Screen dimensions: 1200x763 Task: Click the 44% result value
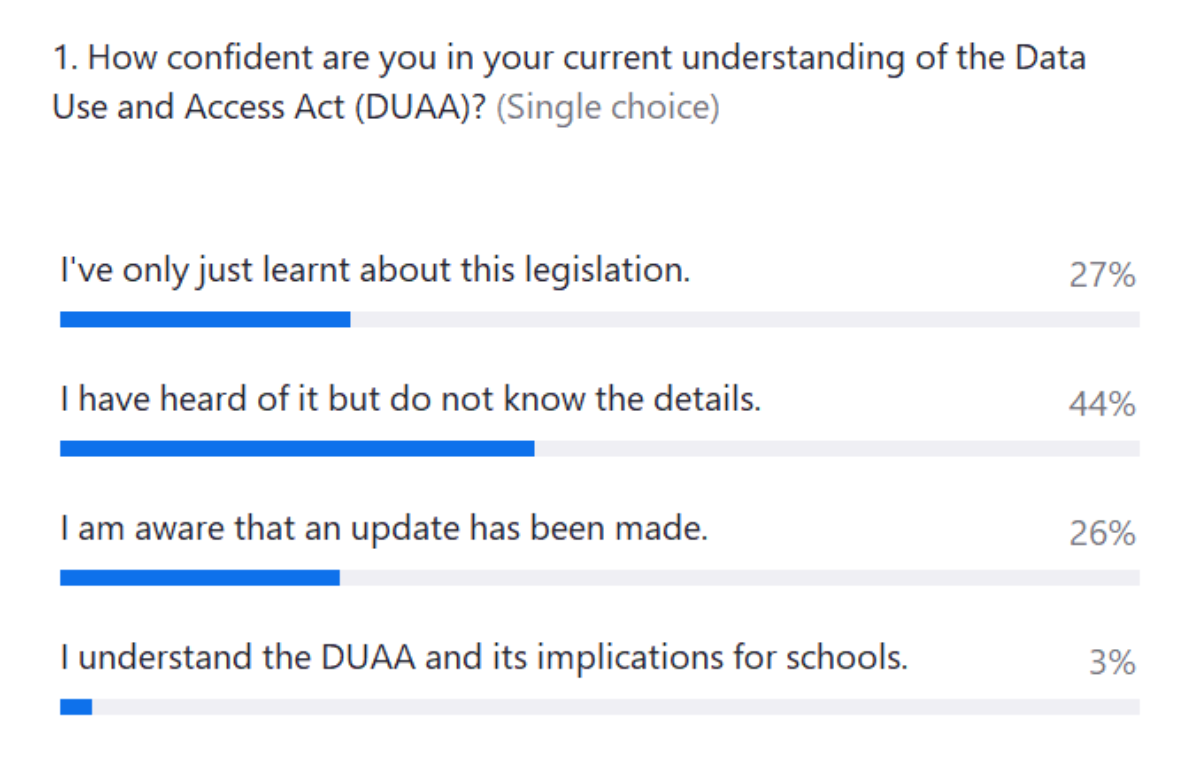click(1102, 404)
